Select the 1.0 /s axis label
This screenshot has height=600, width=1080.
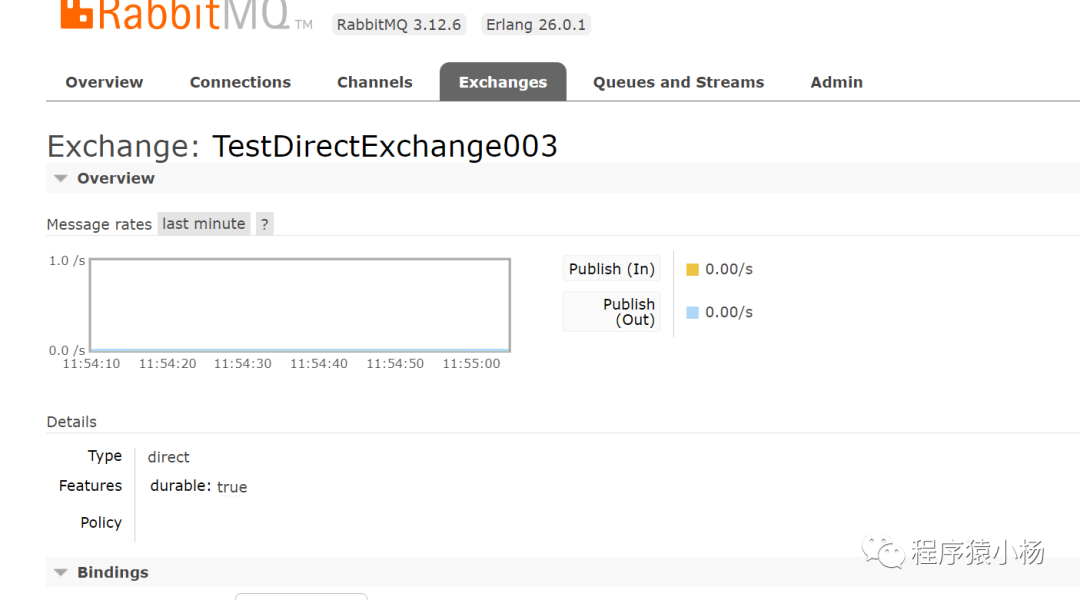pos(67,260)
